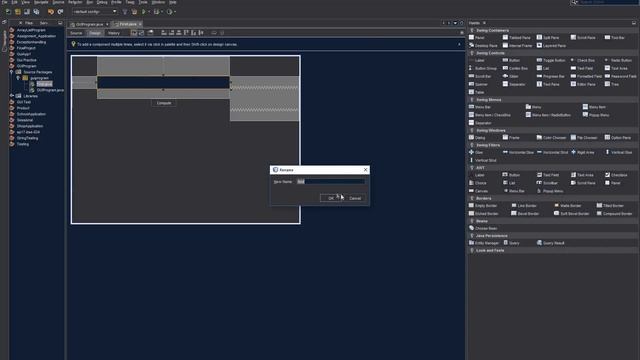Viewport: 640px width, 360px height.
Task: Pick the Password Field palette component
Action: (620, 76)
